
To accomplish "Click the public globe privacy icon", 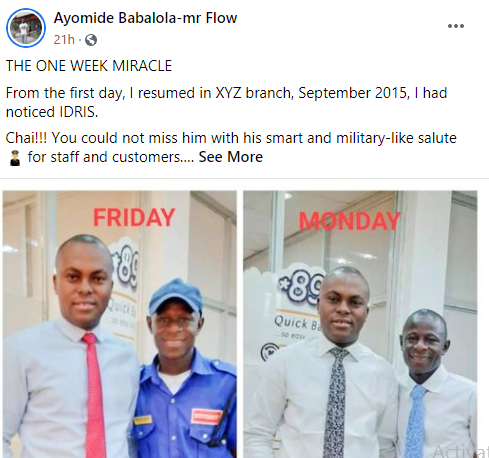I will [91, 40].
